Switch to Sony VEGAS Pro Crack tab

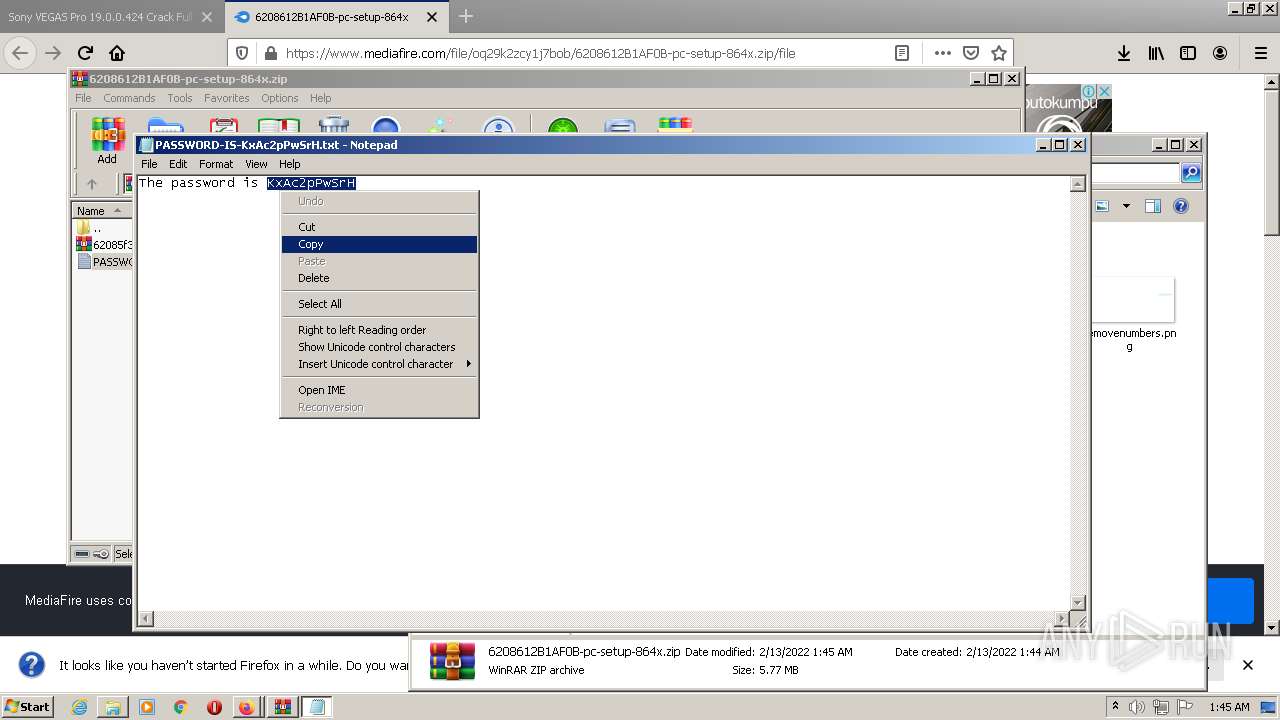[x=101, y=17]
